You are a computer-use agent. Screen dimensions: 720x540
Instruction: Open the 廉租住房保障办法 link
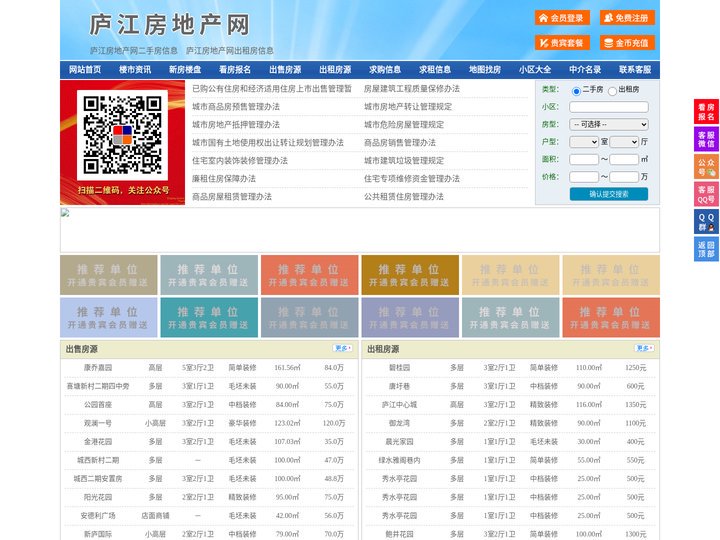(224, 179)
